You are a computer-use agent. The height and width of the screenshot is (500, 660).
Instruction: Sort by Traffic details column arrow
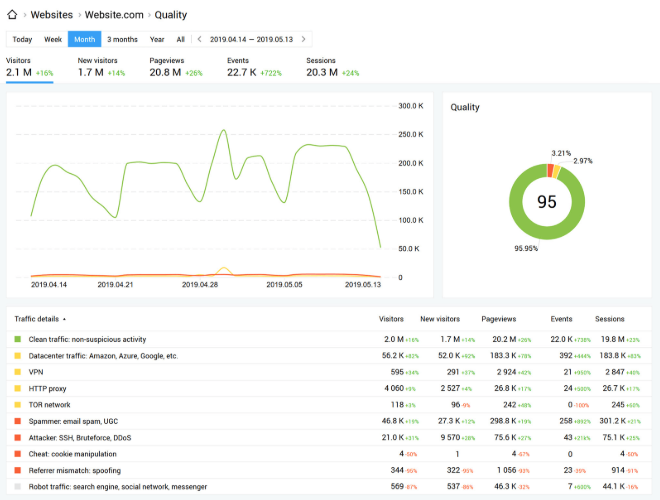point(64,319)
